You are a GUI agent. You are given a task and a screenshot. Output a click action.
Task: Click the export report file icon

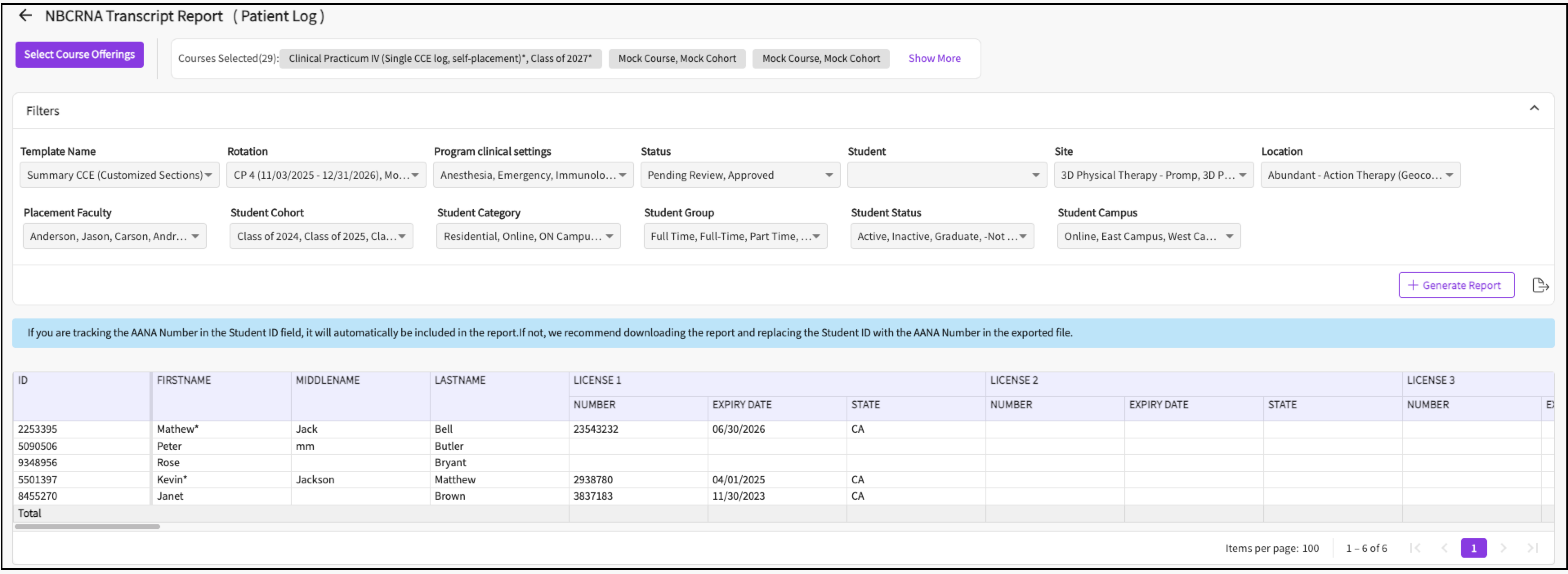[x=1540, y=285]
